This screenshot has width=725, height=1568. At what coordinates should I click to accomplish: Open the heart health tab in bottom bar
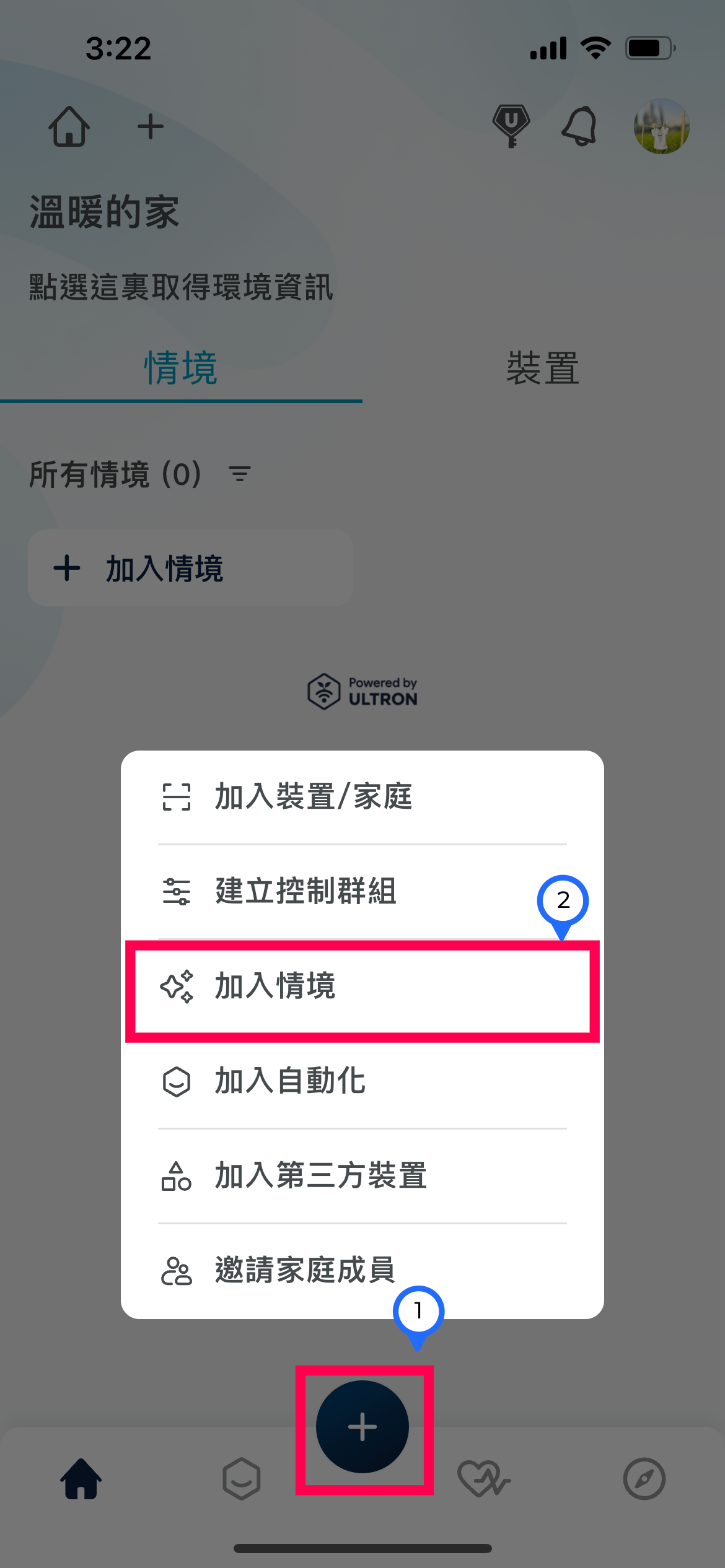click(x=483, y=1479)
